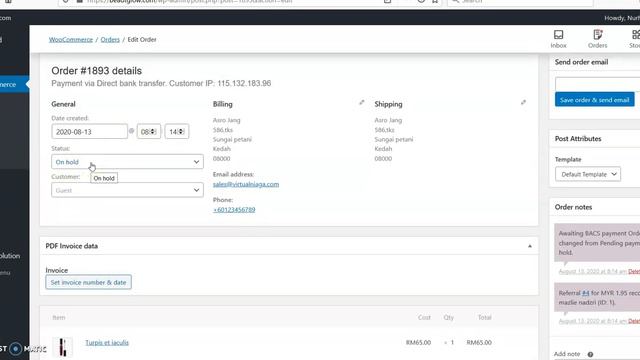Click the date created field 2020-08-13
640x360 pixels.
(89, 131)
